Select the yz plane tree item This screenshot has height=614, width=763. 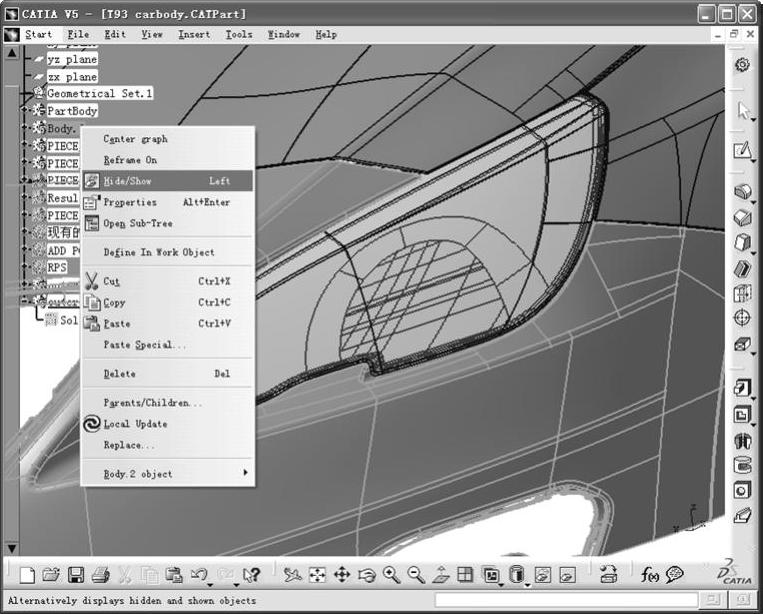72,59
